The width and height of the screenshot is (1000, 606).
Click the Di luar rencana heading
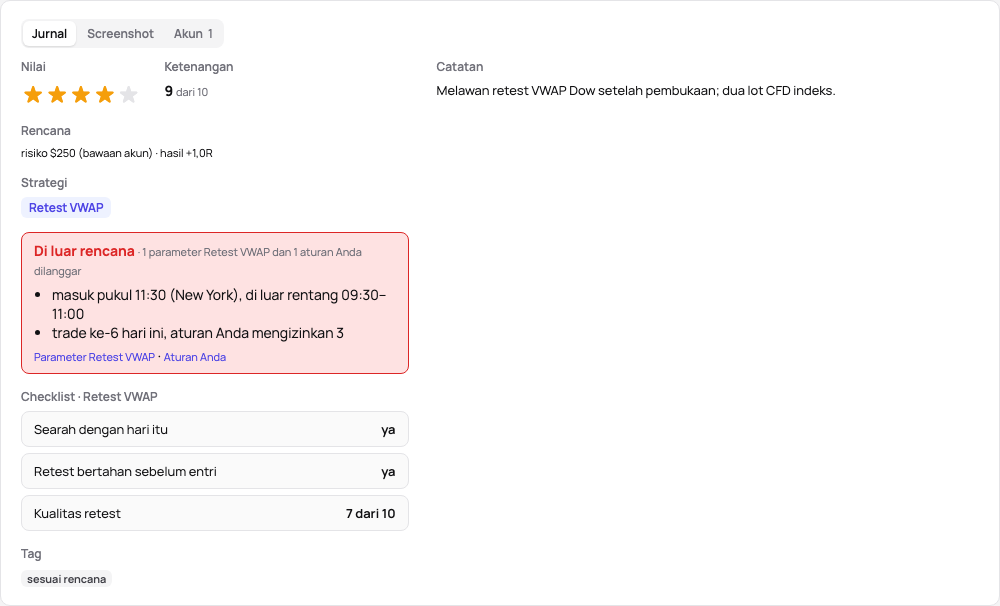[x=84, y=251]
